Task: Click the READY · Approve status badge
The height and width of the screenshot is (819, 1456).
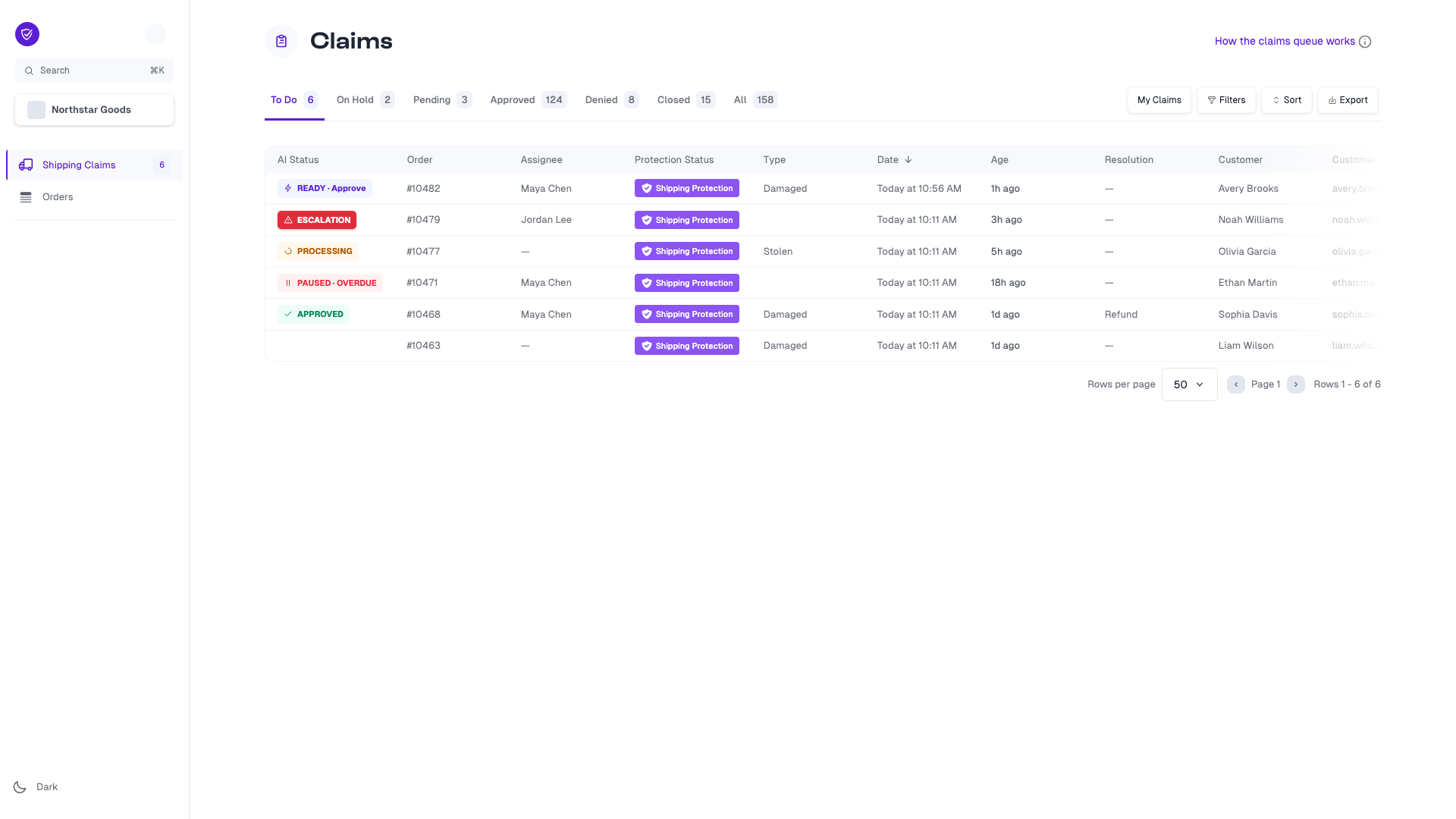Action: click(325, 188)
